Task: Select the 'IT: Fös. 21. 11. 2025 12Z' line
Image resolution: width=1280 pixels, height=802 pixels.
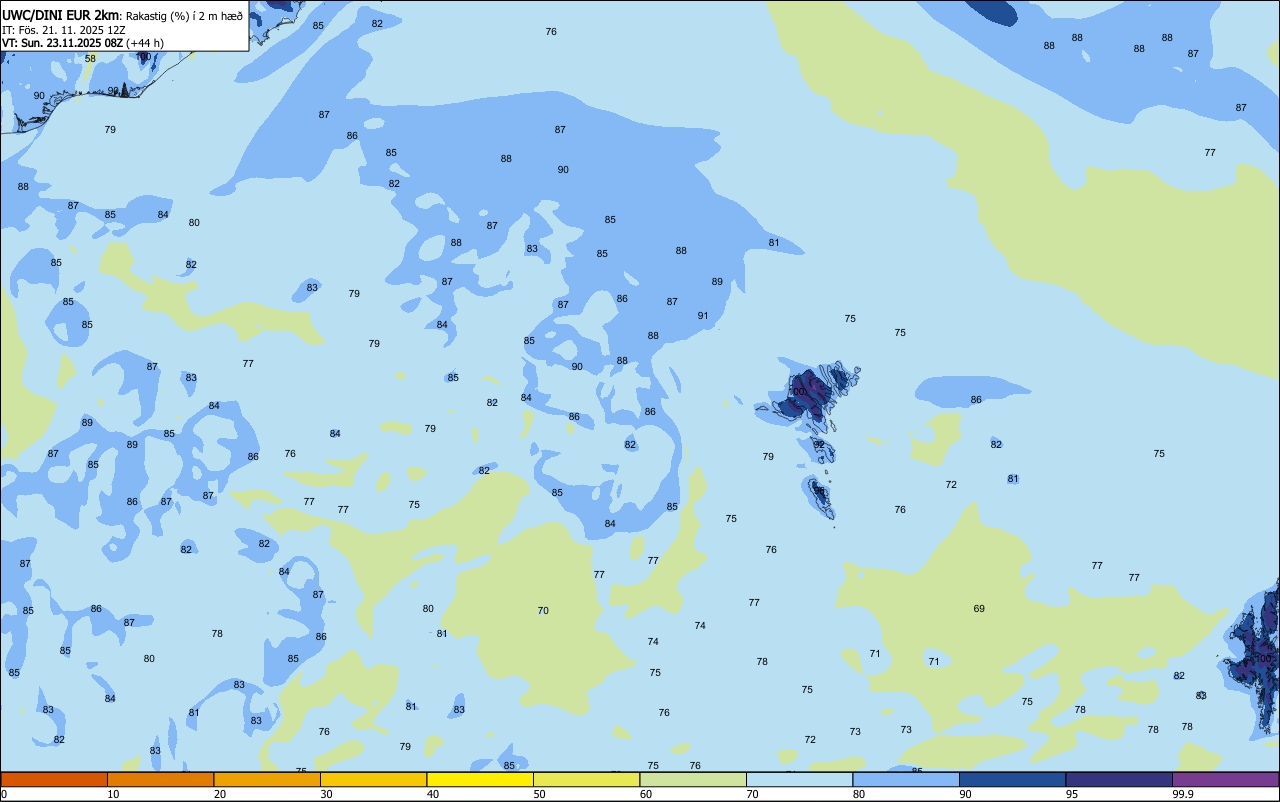Action: (64, 30)
